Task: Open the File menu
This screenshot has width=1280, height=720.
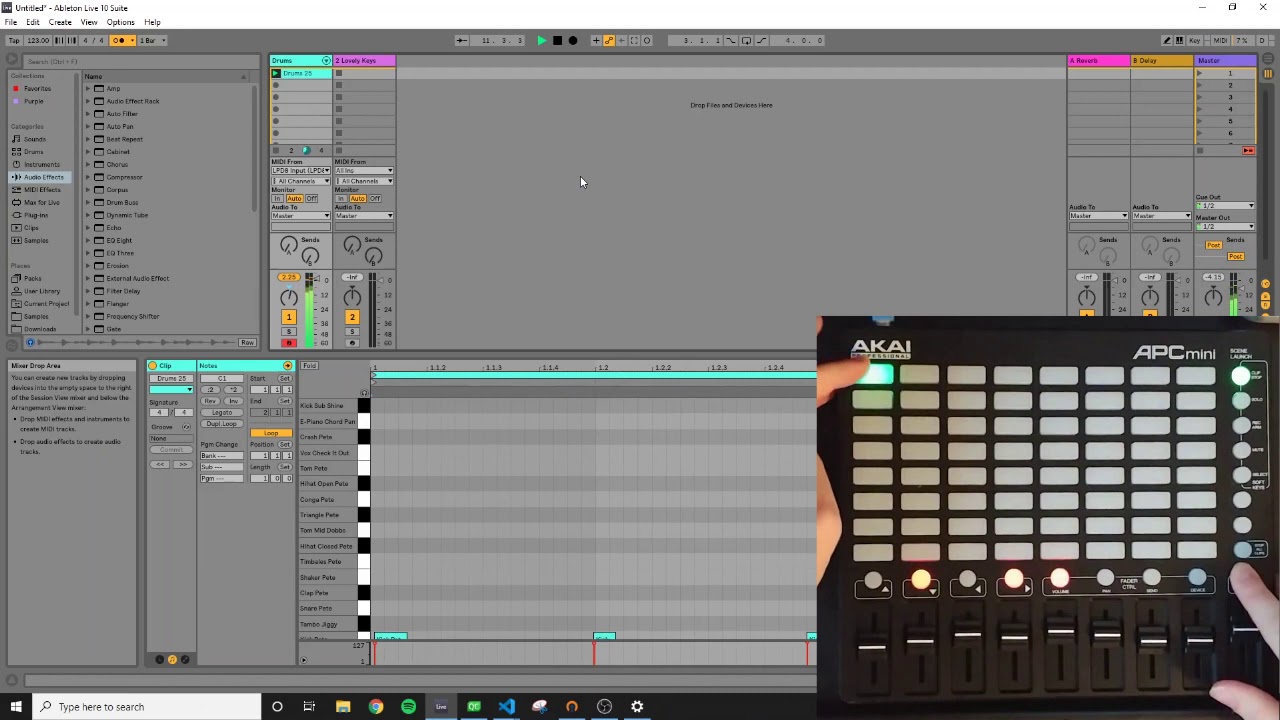Action: click(10, 22)
